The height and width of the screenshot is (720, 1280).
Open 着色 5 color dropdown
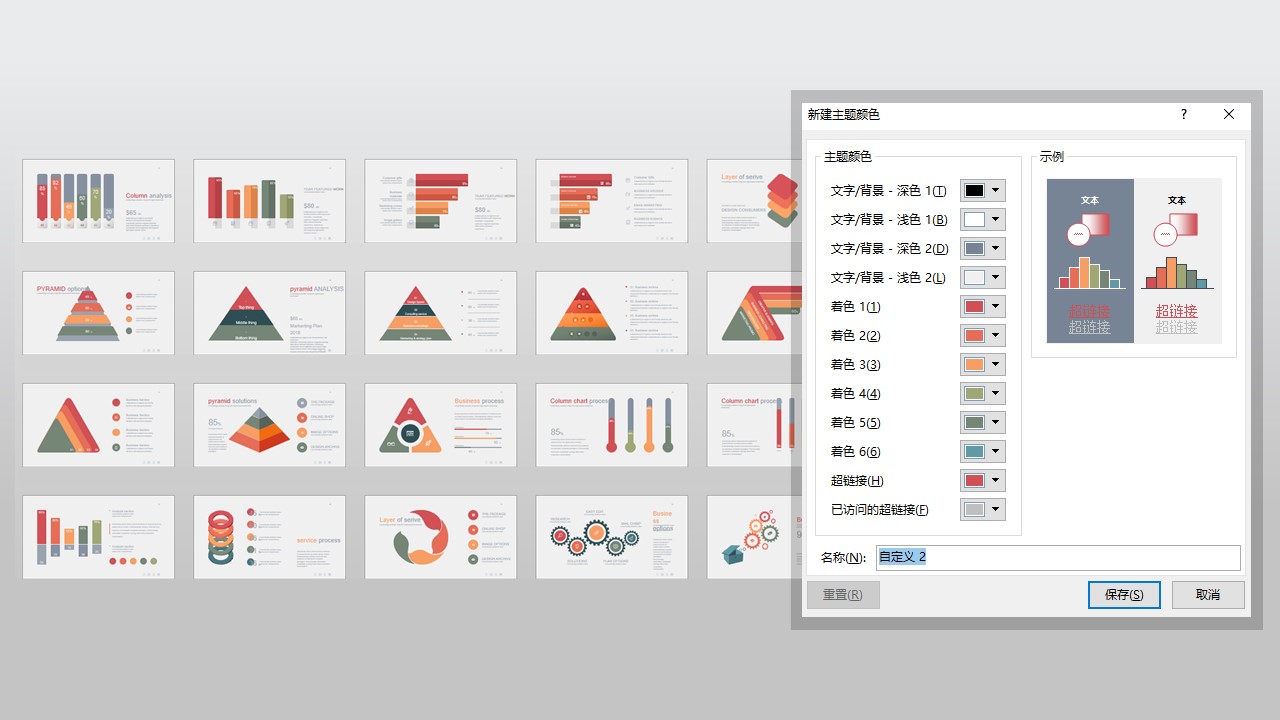[983, 423]
